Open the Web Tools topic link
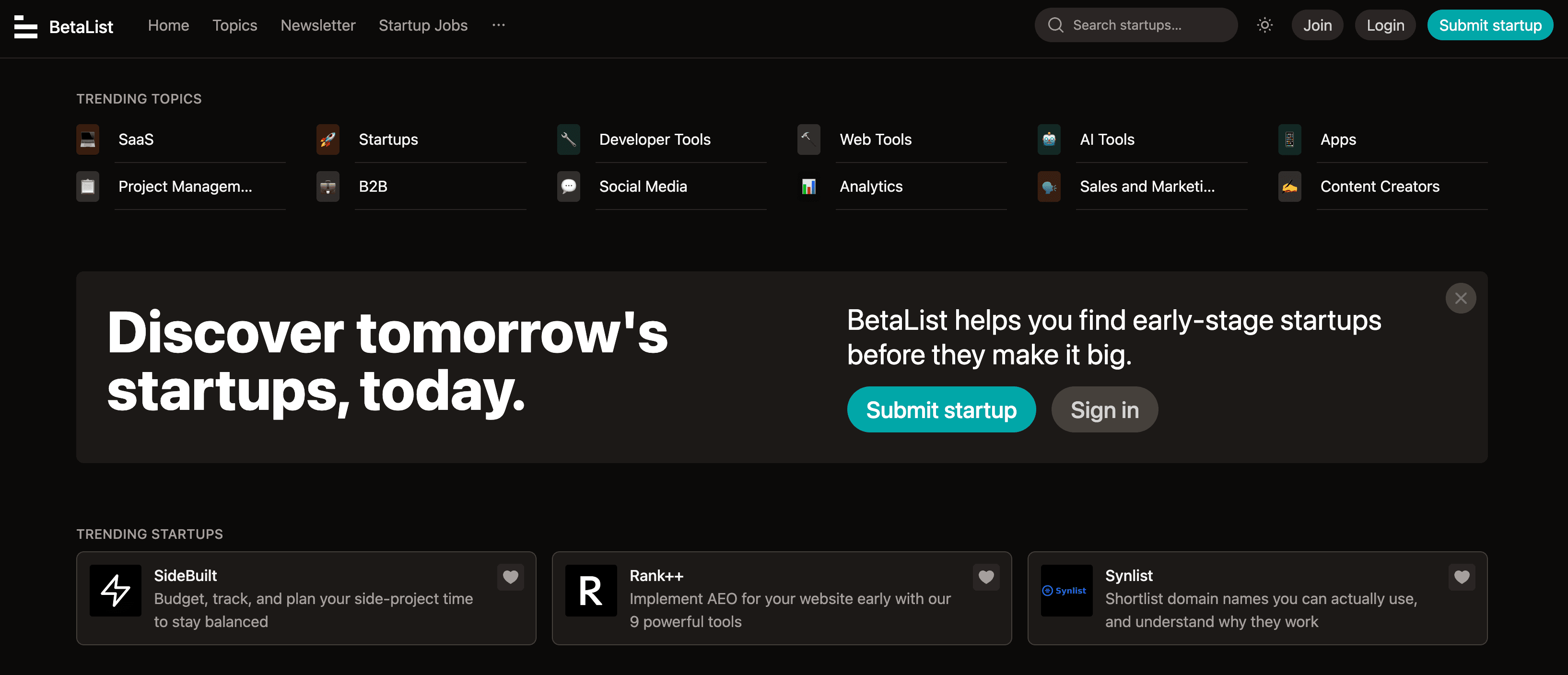This screenshot has height=675, width=1568. click(876, 140)
